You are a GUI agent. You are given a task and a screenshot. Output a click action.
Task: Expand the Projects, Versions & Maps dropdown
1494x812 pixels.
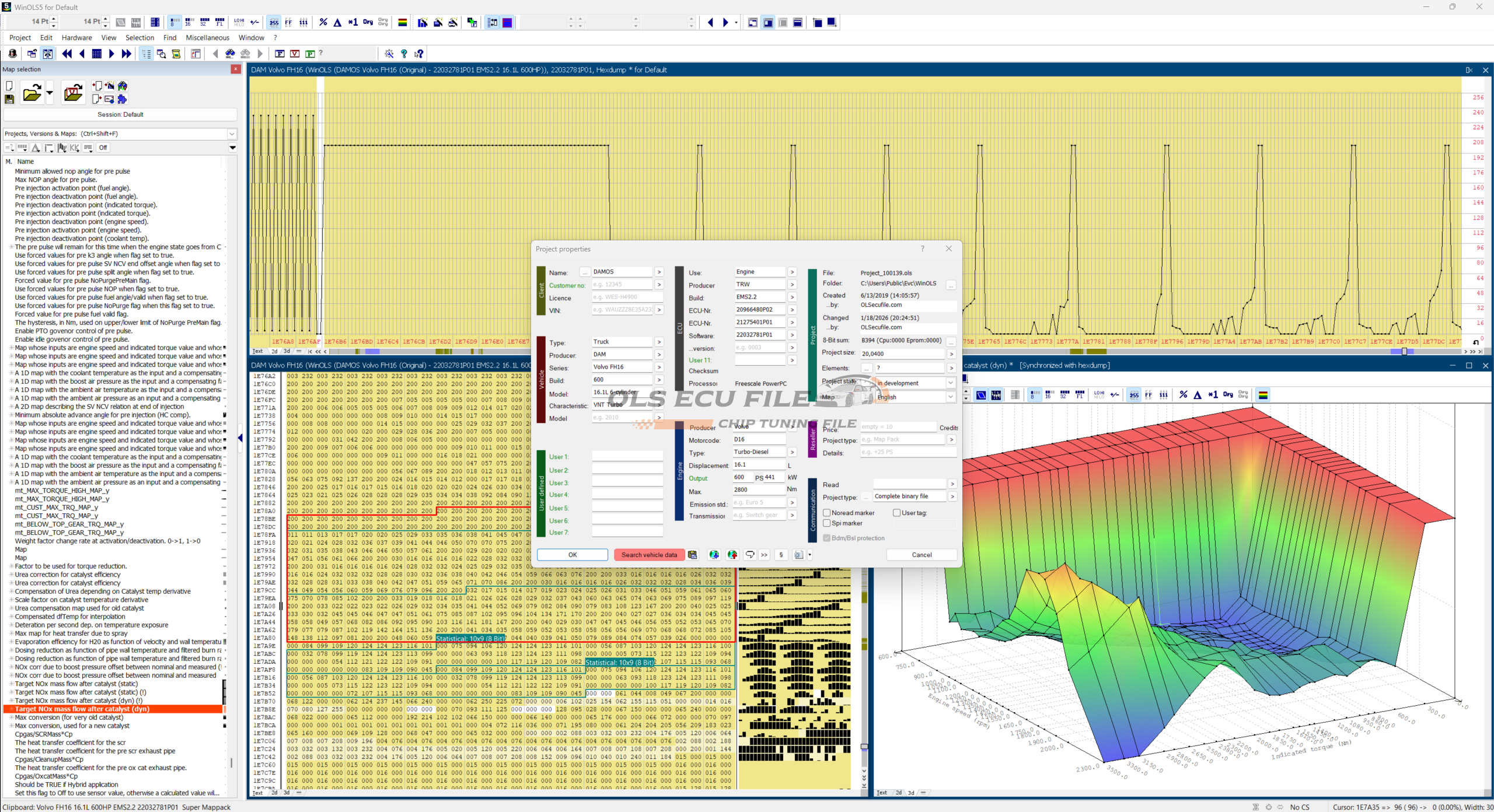pyautogui.click(x=232, y=134)
